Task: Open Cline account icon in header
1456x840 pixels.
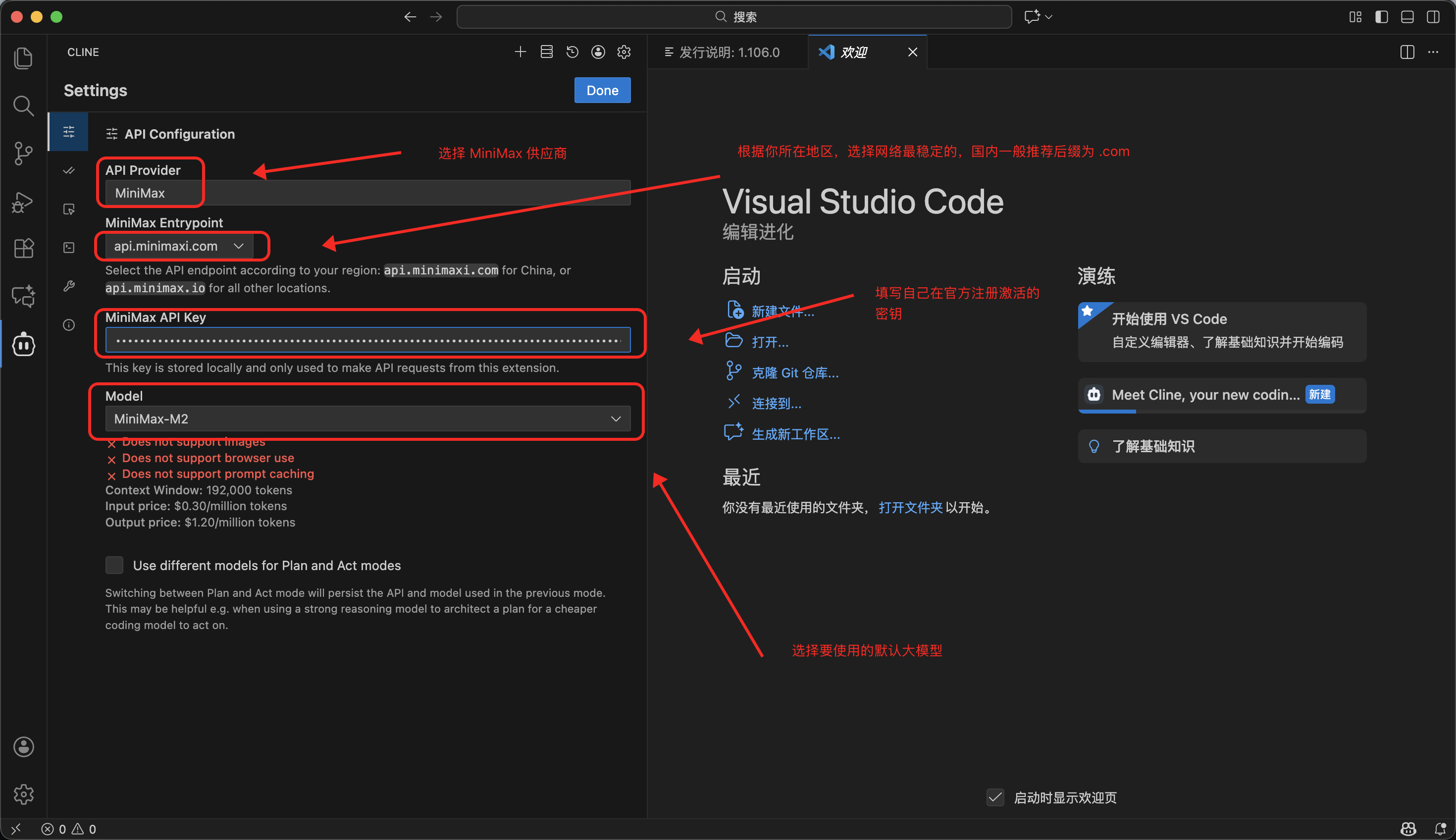Action: (598, 52)
